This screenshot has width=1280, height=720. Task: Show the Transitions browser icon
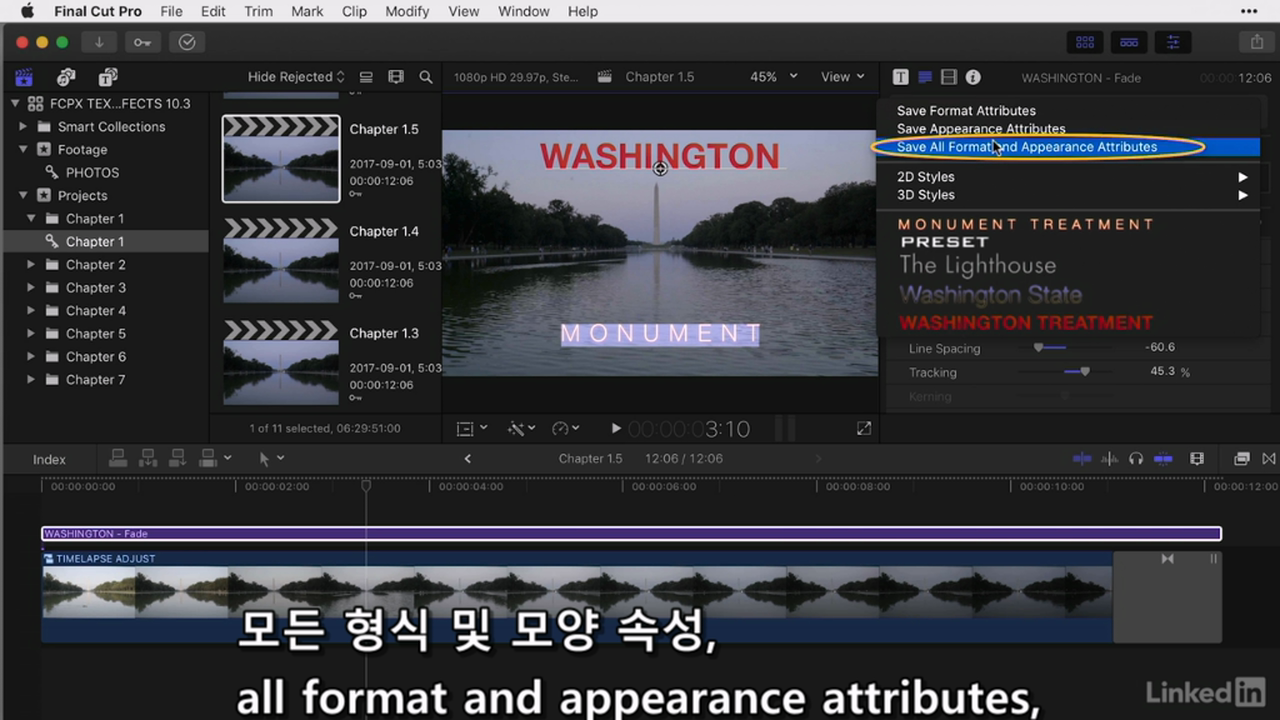pos(1269,458)
